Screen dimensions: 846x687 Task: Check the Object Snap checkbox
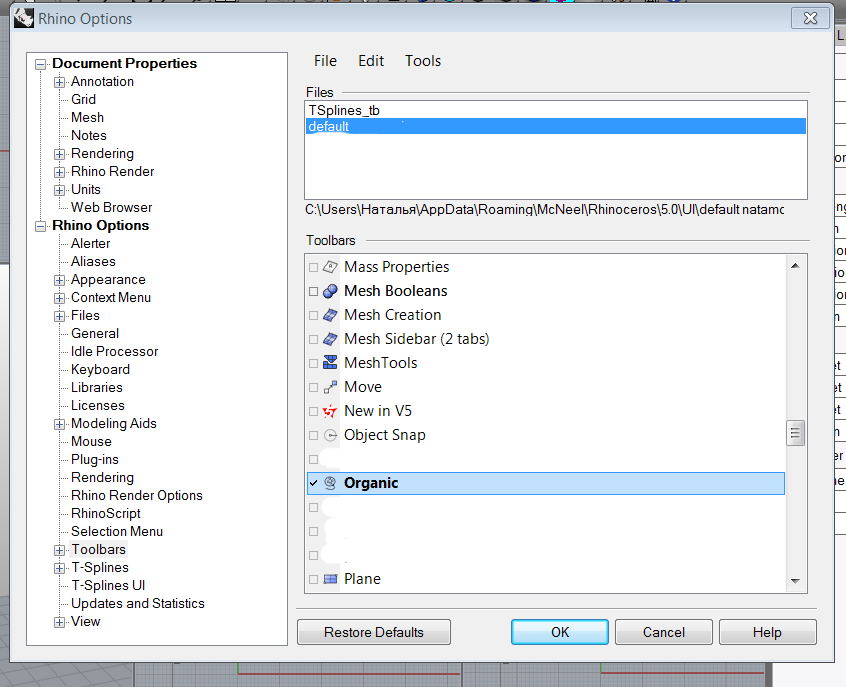(x=313, y=436)
